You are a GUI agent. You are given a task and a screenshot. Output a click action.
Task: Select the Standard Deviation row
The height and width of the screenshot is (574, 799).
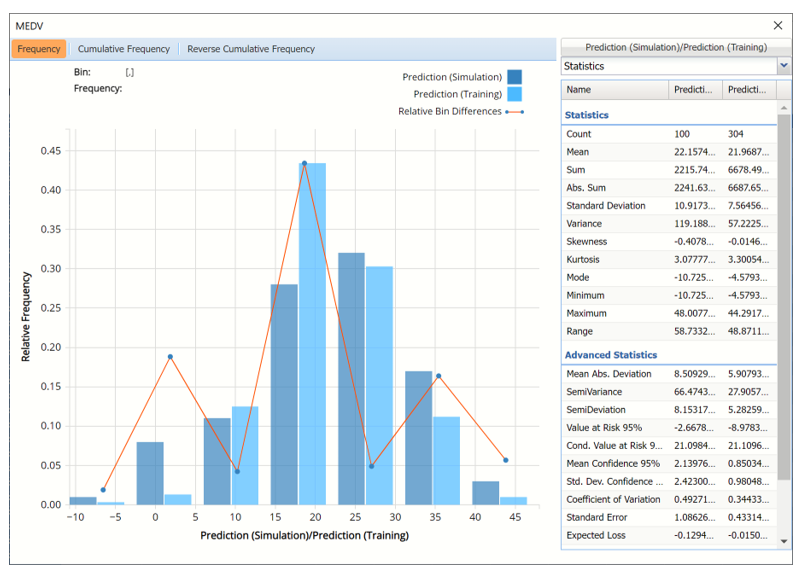coord(611,206)
